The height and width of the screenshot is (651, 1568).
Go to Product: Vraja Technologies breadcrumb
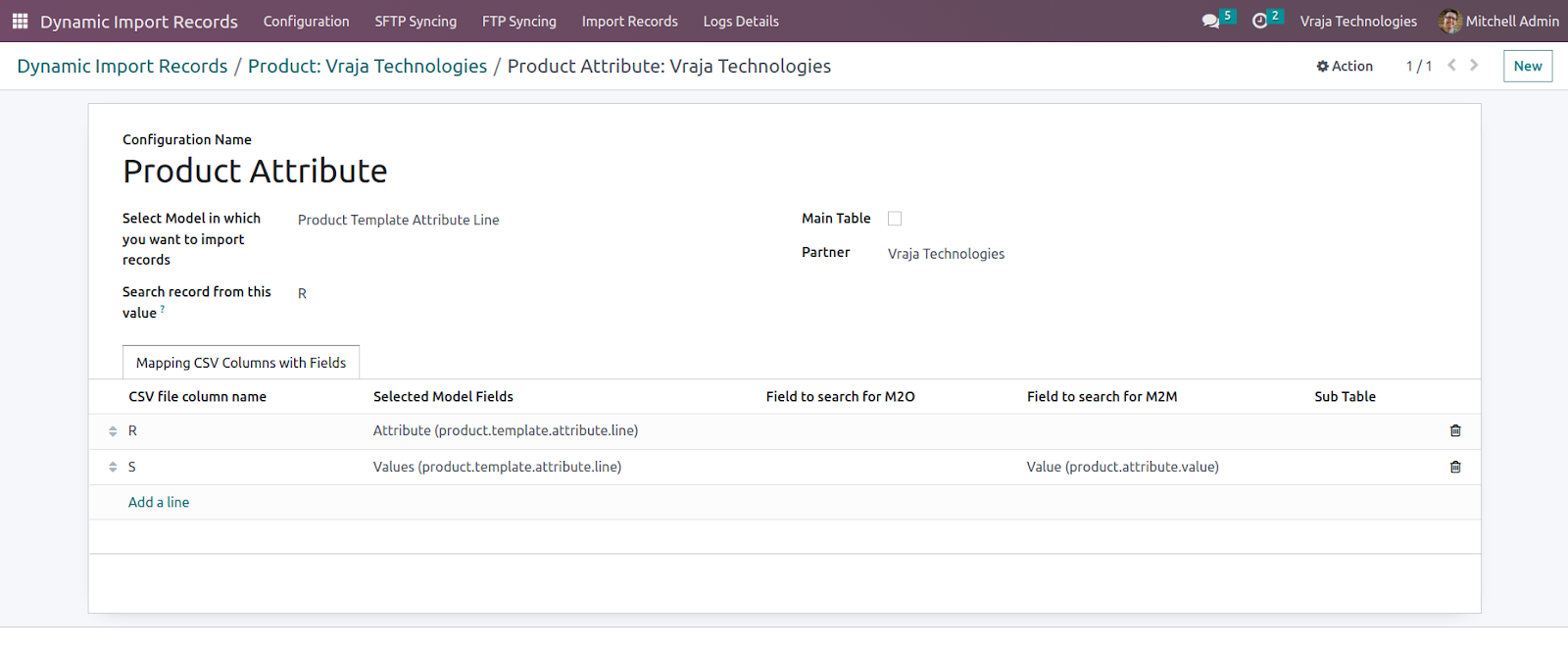point(367,66)
